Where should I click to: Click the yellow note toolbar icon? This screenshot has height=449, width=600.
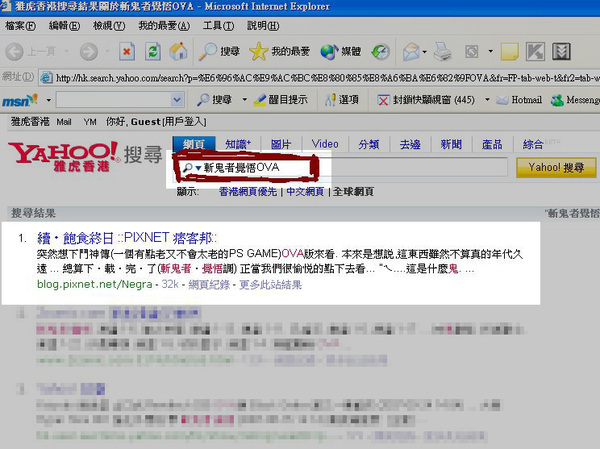click(x=510, y=51)
